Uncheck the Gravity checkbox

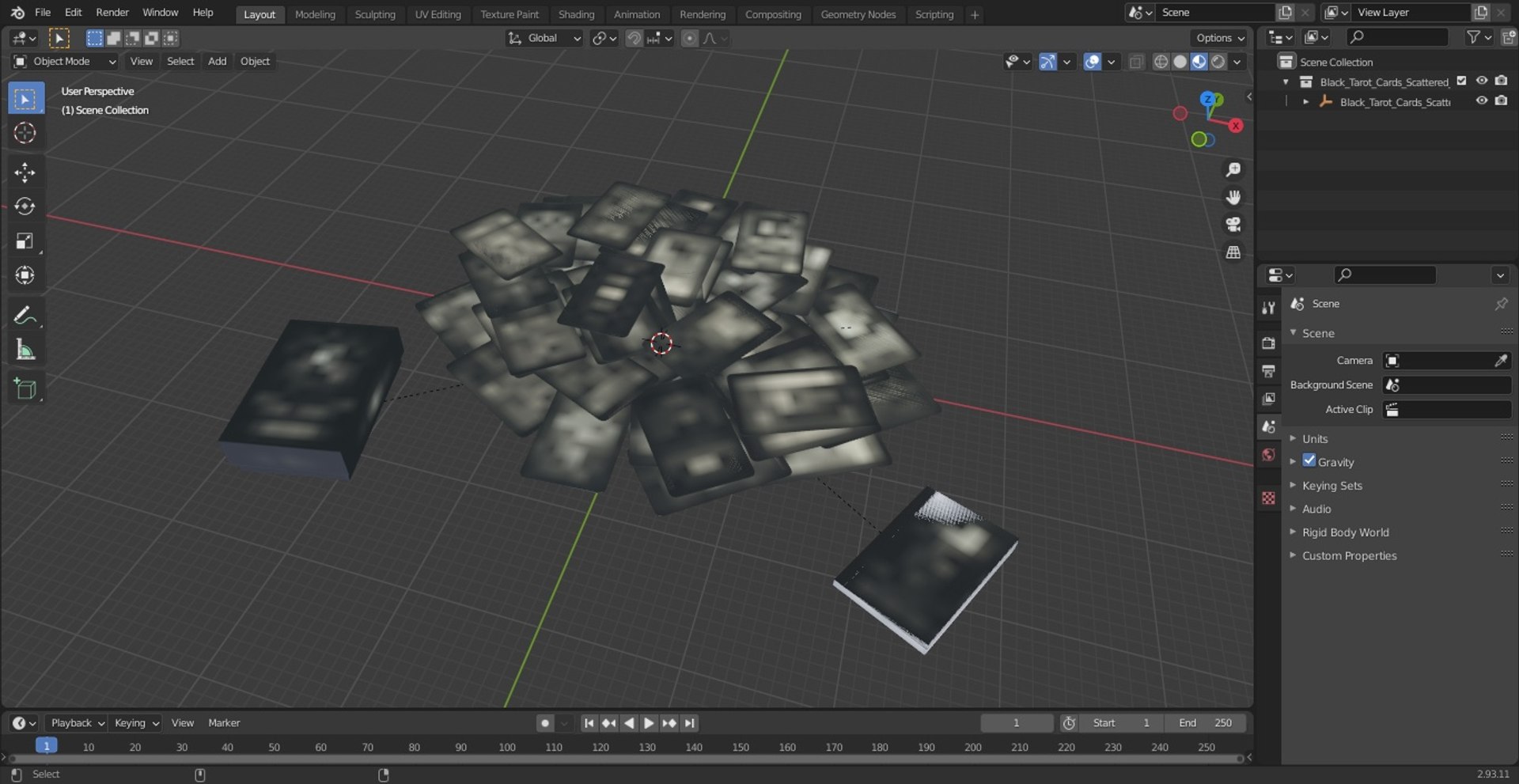point(1309,460)
